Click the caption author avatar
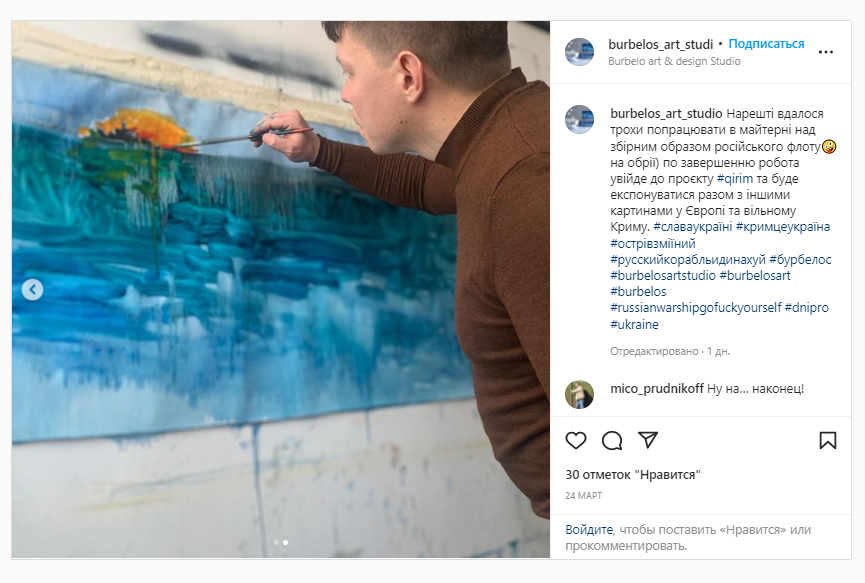This screenshot has height=583, width=865. point(579,119)
